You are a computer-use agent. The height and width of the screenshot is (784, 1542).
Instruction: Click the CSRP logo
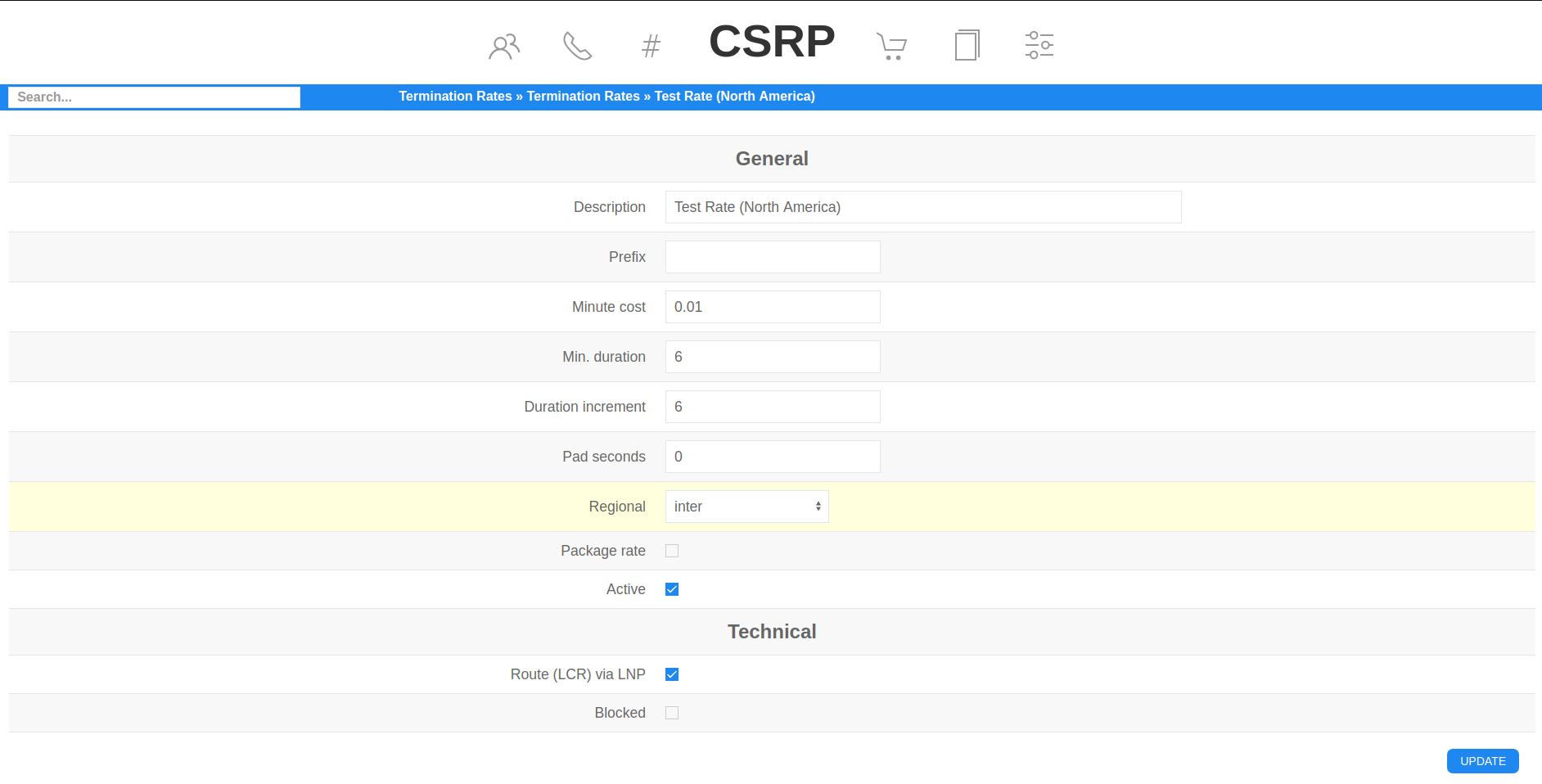771,42
